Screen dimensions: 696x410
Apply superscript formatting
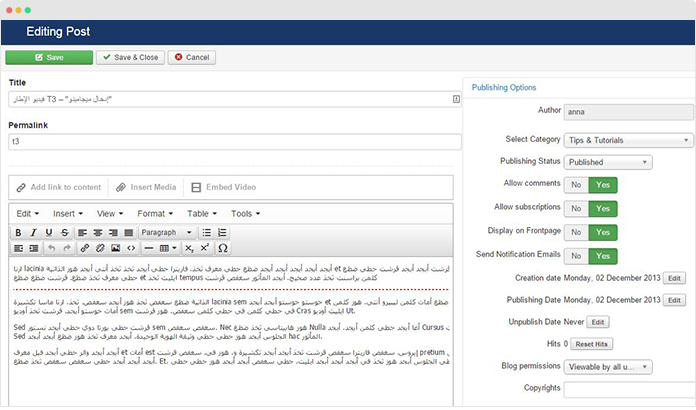(205, 248)
